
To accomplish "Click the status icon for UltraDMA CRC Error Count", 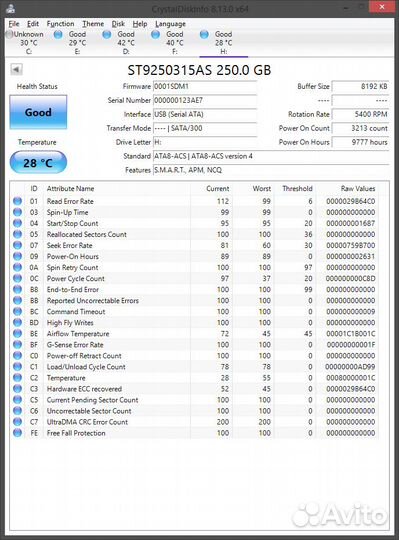I will [17, 422].
